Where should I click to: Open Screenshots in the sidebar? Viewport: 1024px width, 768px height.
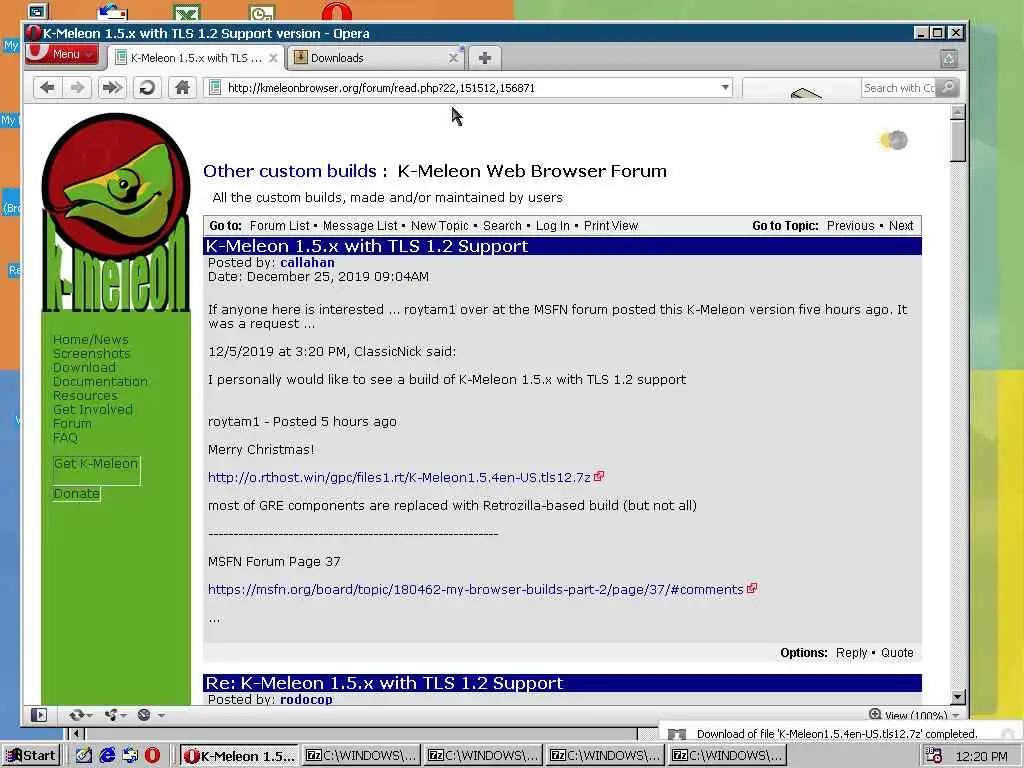(91, 353)
